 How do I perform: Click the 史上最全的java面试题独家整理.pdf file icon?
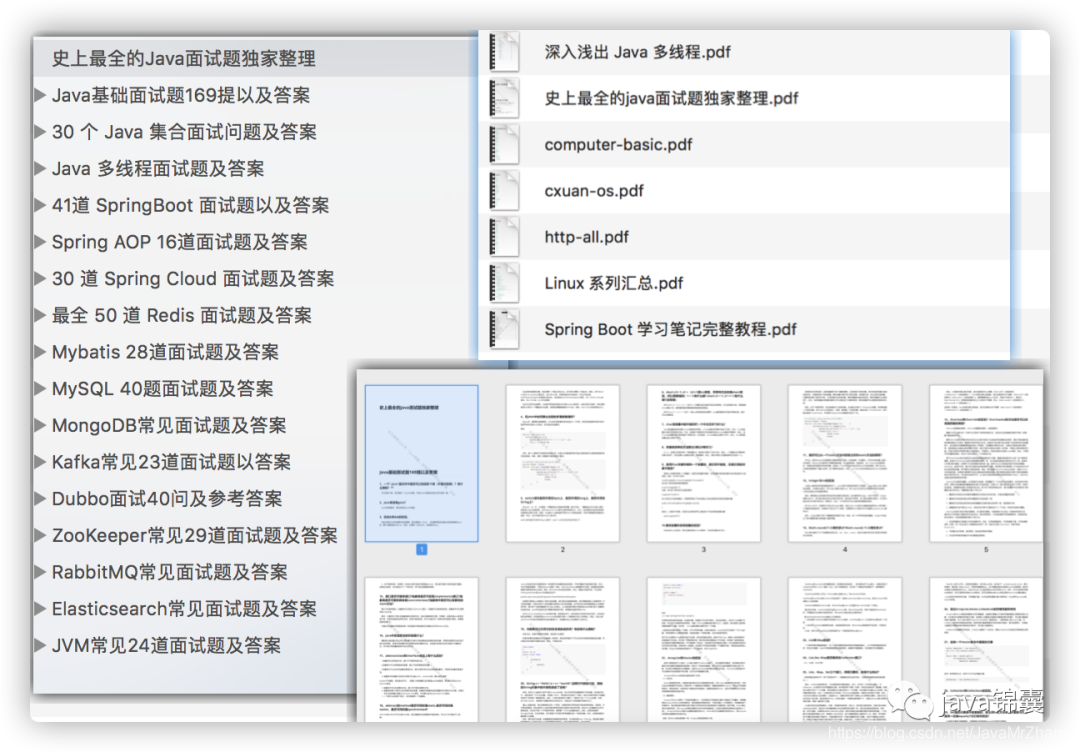coord(503,98)
